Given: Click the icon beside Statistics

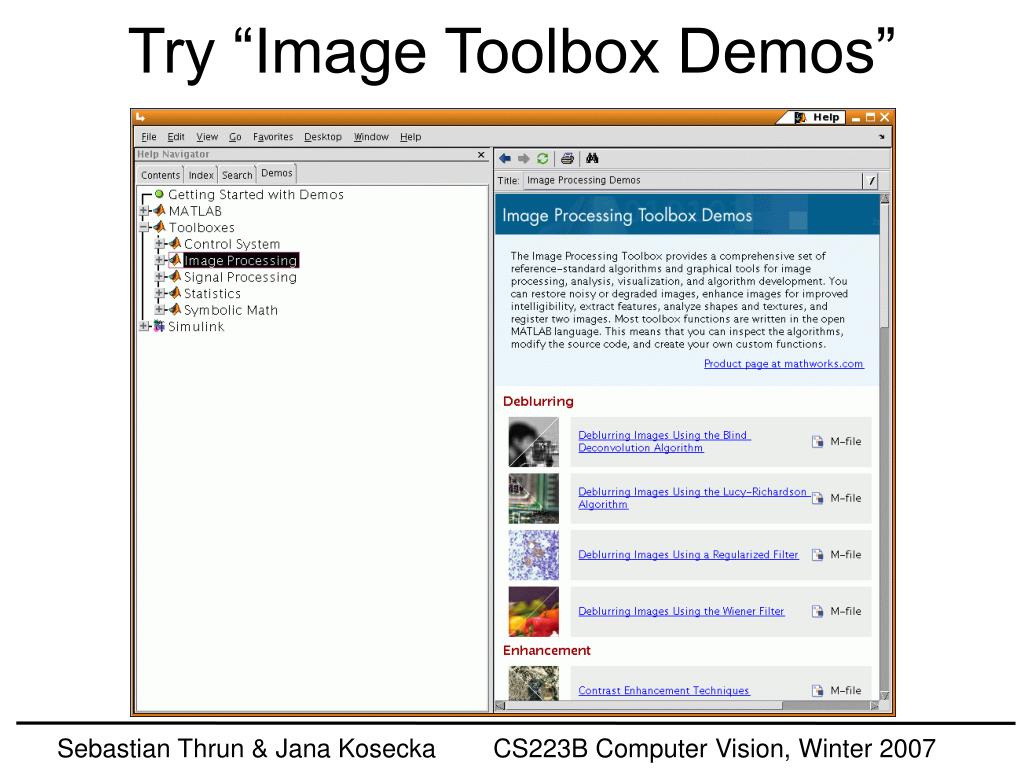Looking at the screenshot, I should tap(174, 293).
